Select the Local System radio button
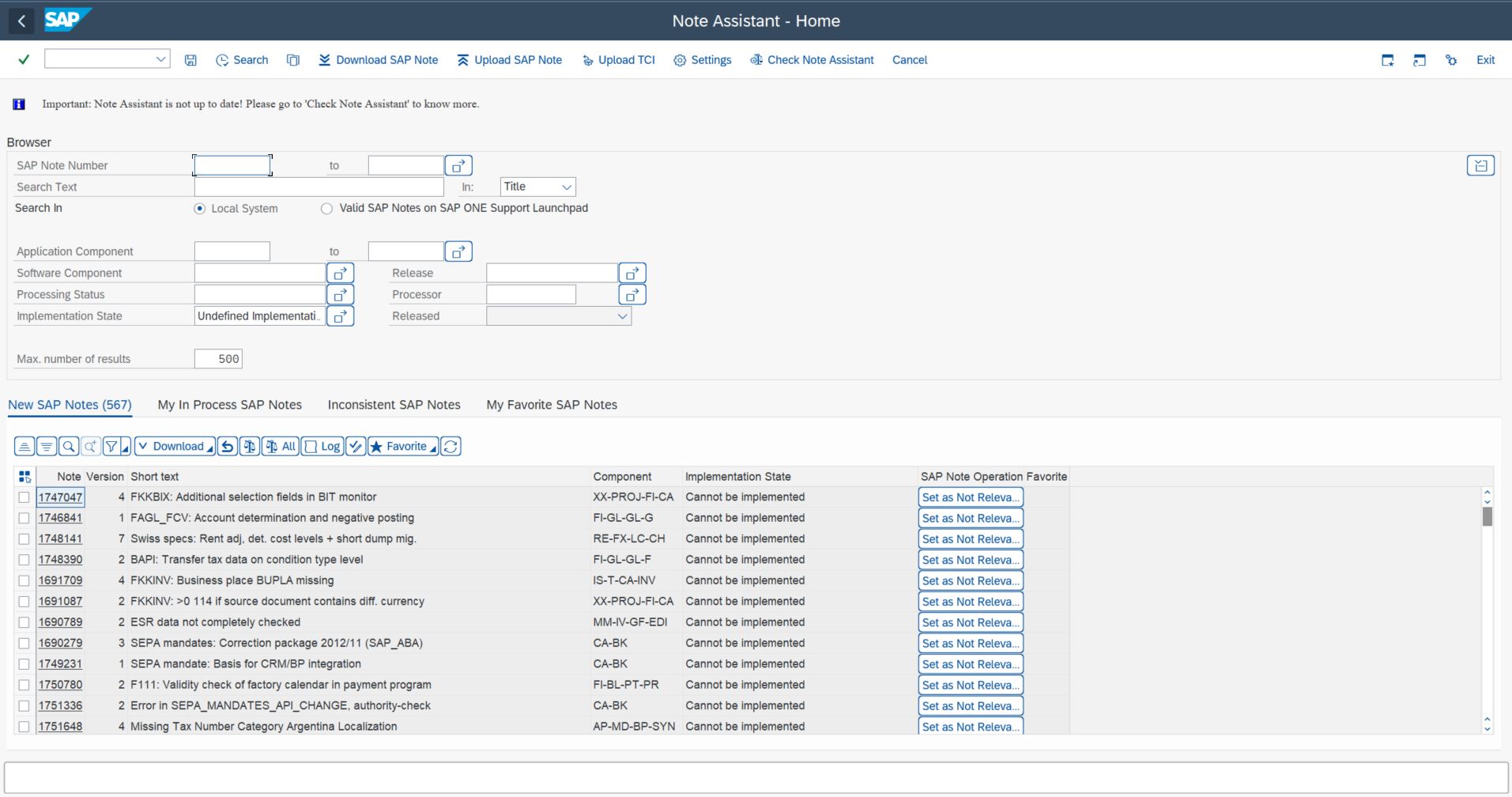The width and height of the screenshot is (1512, 797). (x=200, y=209)
